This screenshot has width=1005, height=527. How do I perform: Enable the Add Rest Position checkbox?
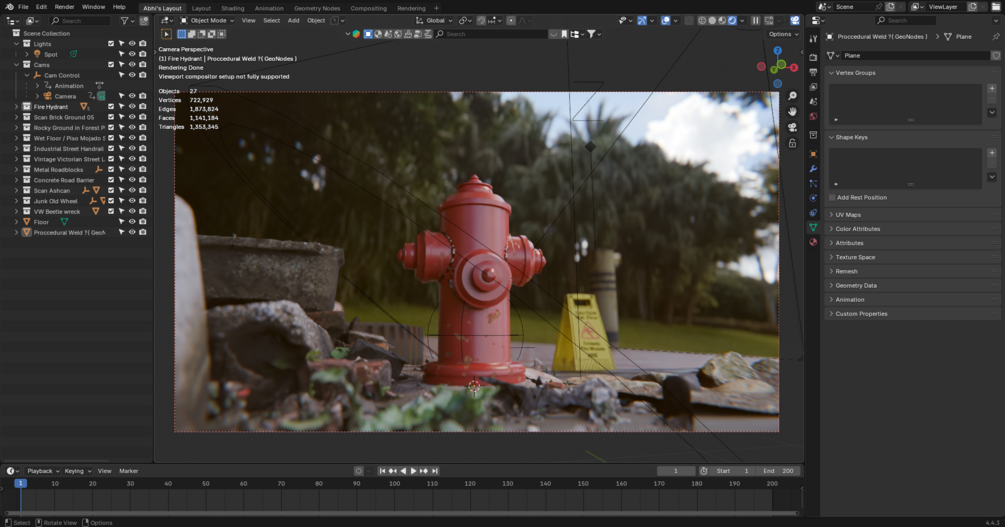click(832, 197)
